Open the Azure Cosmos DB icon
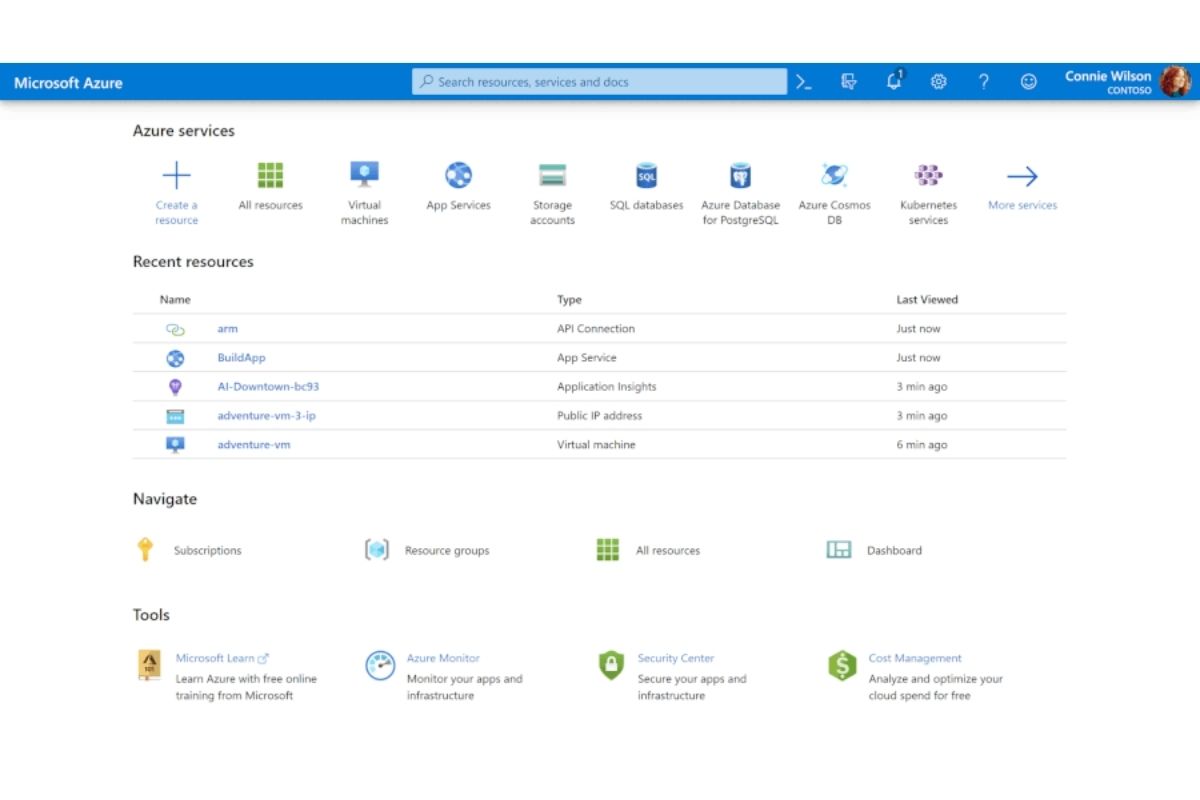The image size is (1200, 800). pyautogui.click(x=834, y=175)
